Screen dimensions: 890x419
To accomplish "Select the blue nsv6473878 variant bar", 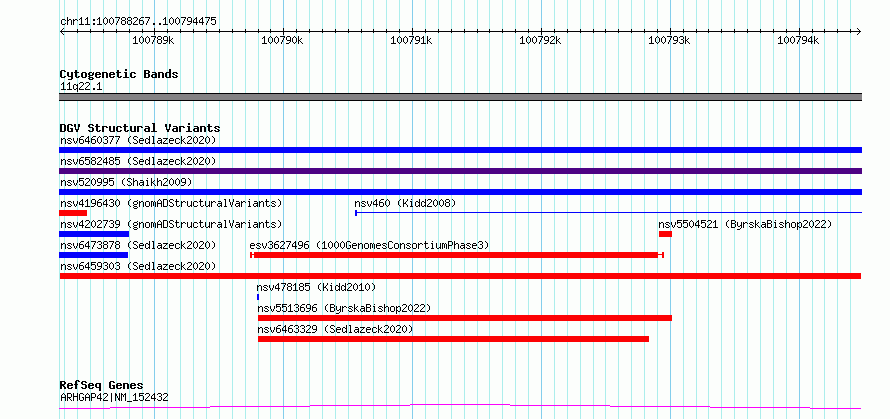I will click(94, 255).
